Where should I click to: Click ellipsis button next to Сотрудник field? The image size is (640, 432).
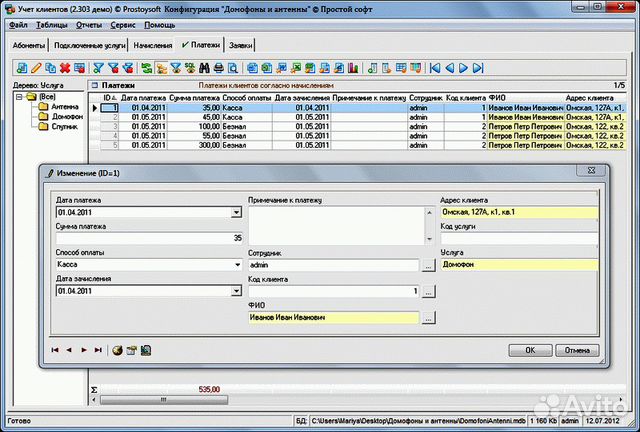tap(429, 265)
